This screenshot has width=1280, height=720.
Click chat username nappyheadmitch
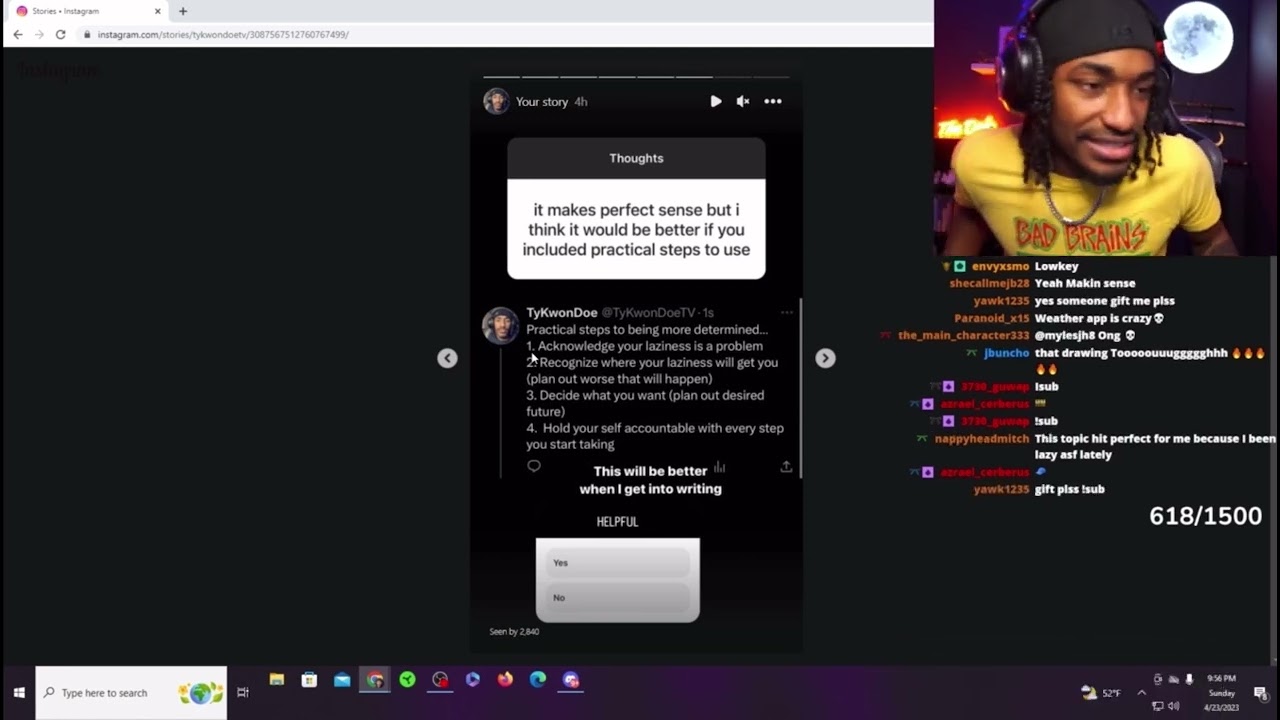pyautogui.click(x=981, y=439)
